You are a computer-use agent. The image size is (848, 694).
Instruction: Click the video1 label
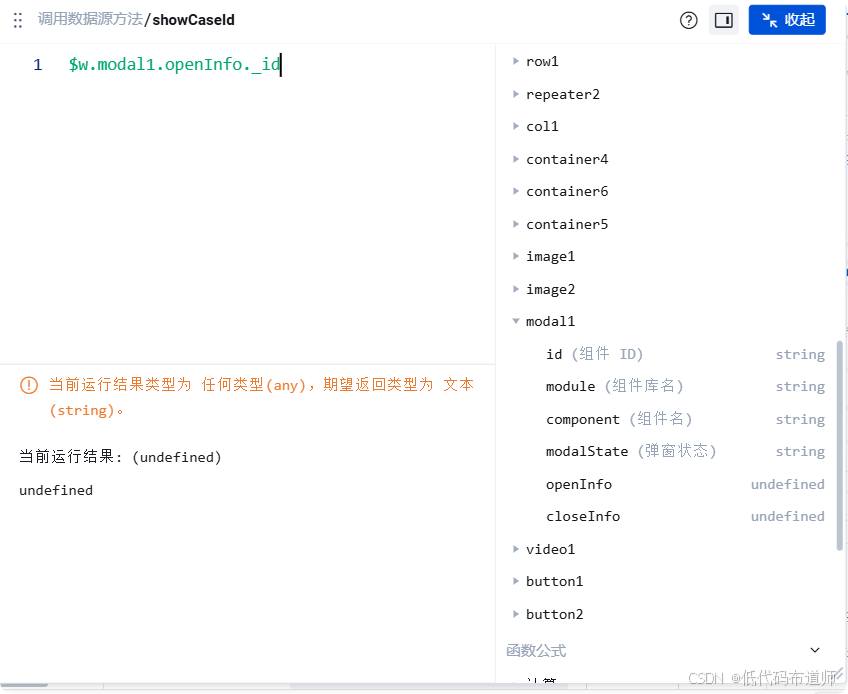click(x=551, y=549)
